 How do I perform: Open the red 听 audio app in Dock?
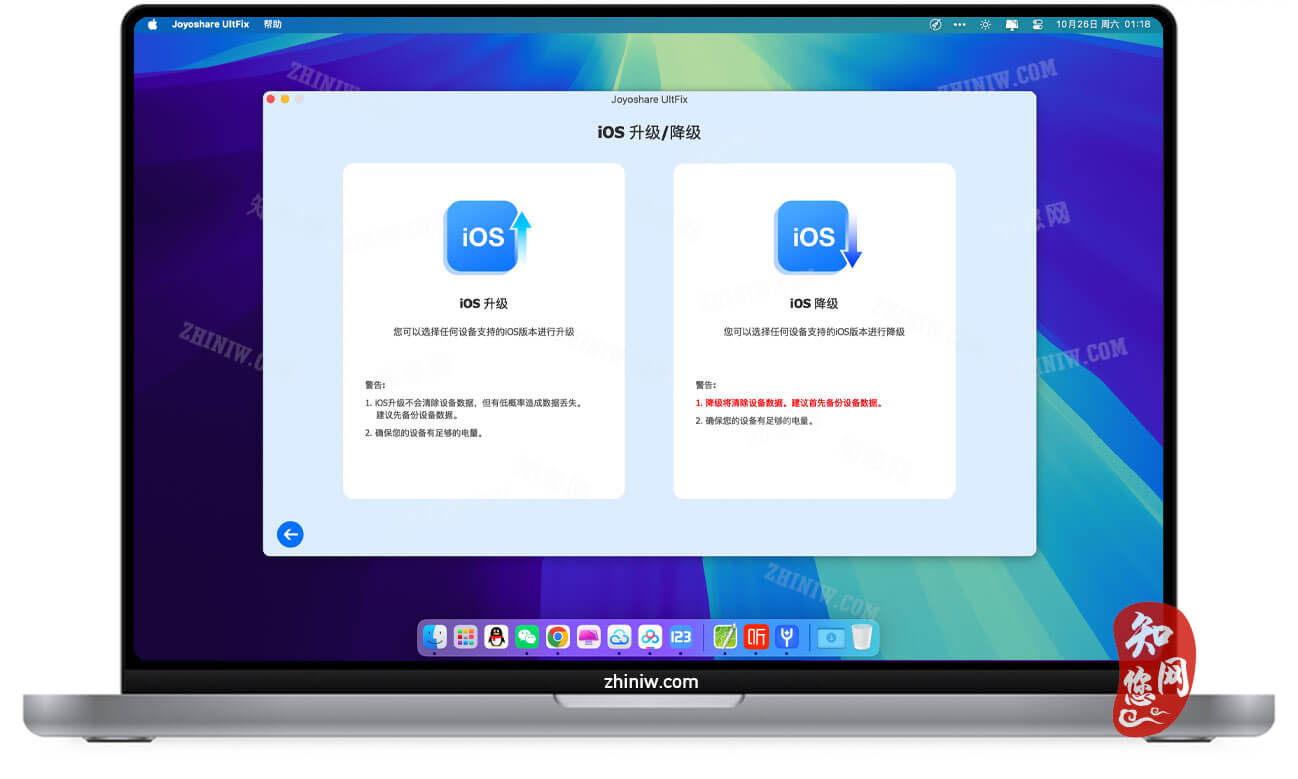[x=756, y=637]
